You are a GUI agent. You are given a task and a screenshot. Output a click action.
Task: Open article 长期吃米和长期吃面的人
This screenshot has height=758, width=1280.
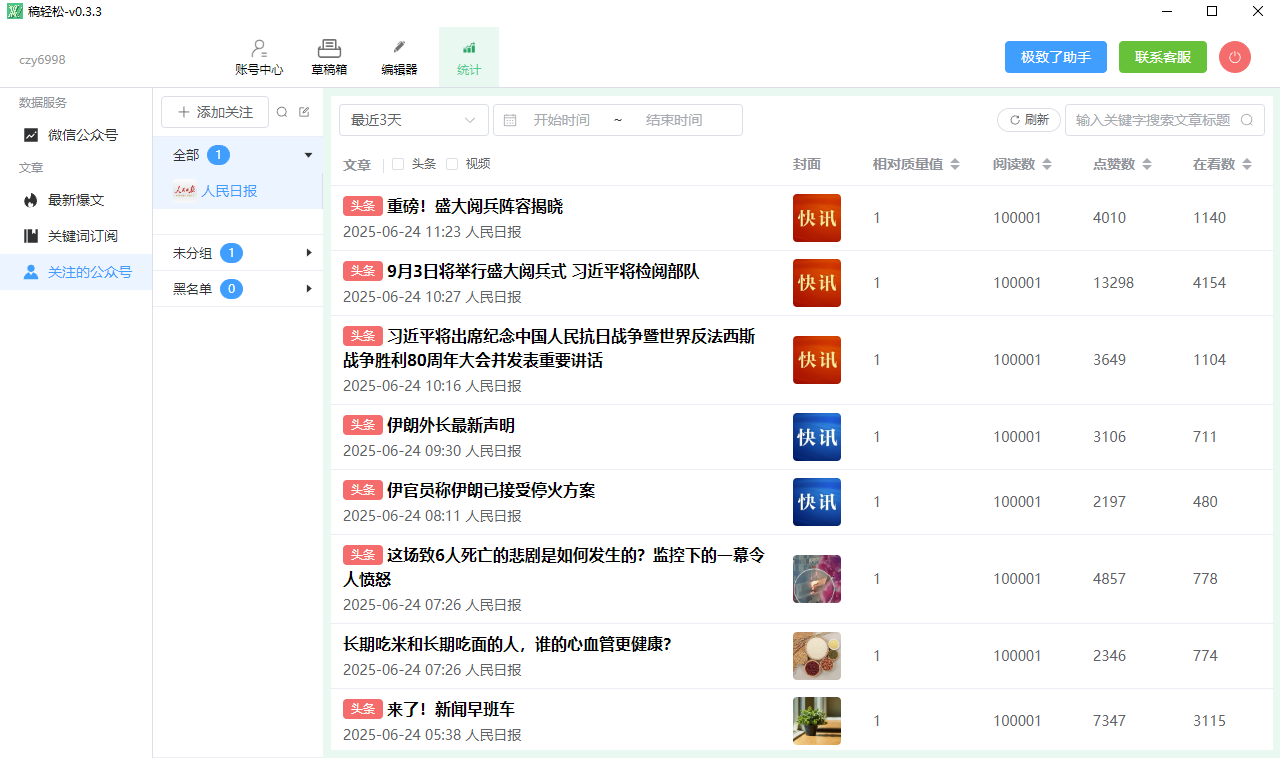(x=507, y=644)
